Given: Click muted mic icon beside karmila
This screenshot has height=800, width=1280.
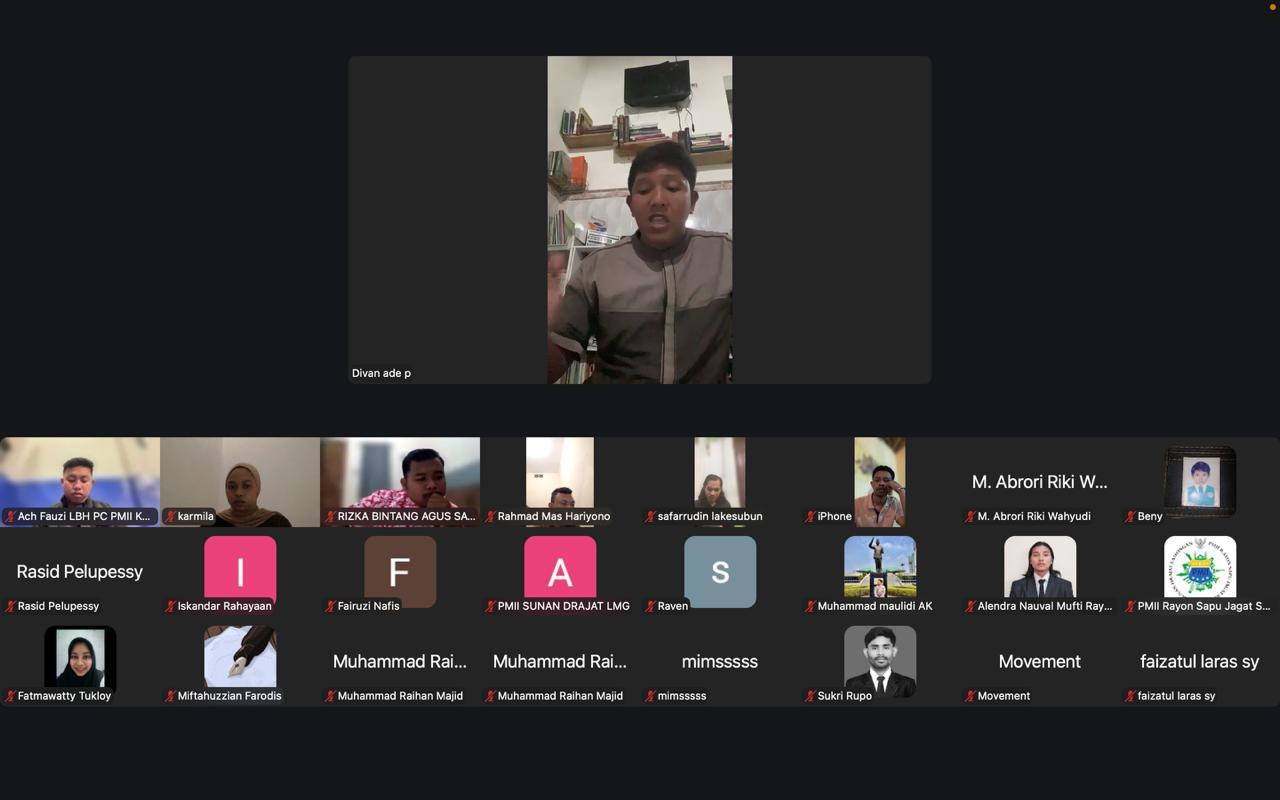Looking at the screenshot, I should click(x=171, y=517).
